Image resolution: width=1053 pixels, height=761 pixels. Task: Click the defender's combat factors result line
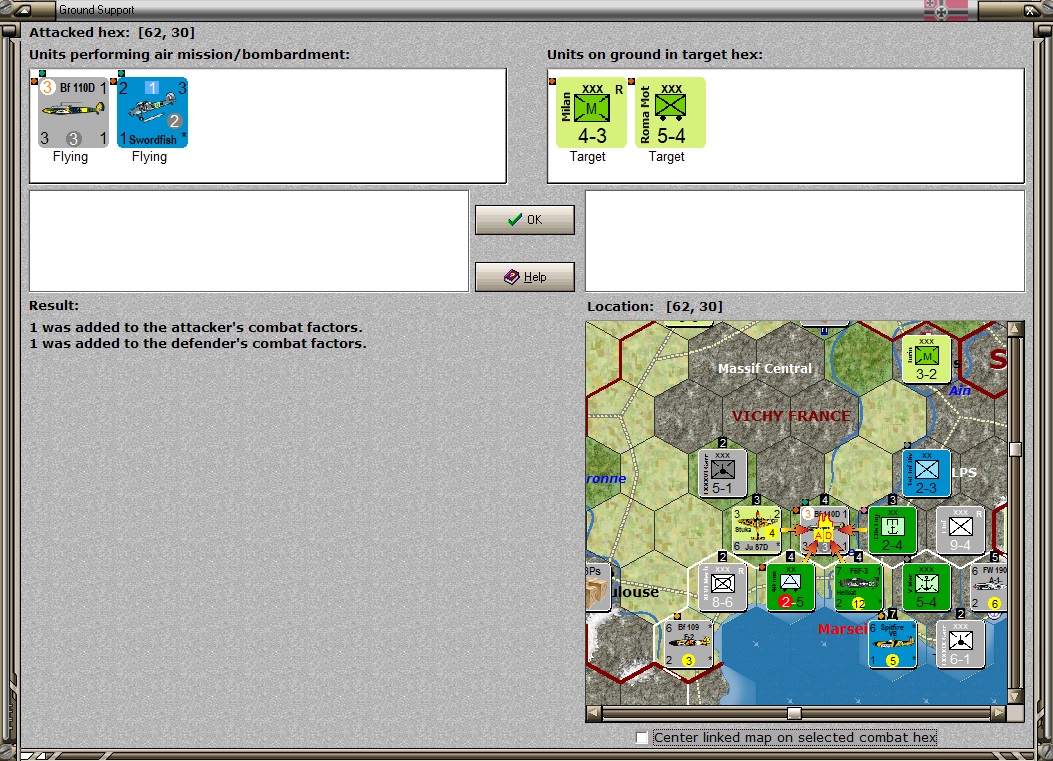197,343
